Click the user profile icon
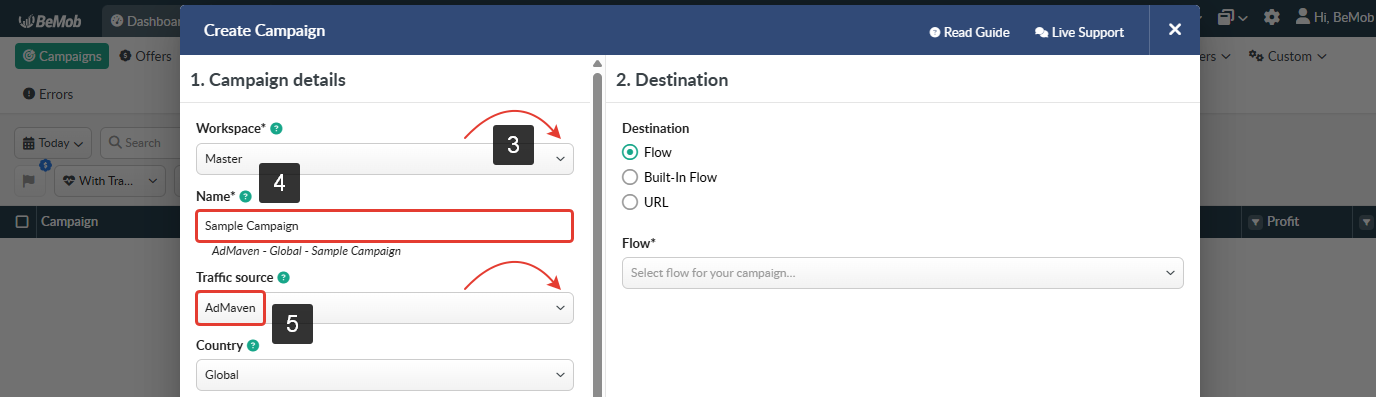Screen dimensions: 1376x397 (1303, 16)
